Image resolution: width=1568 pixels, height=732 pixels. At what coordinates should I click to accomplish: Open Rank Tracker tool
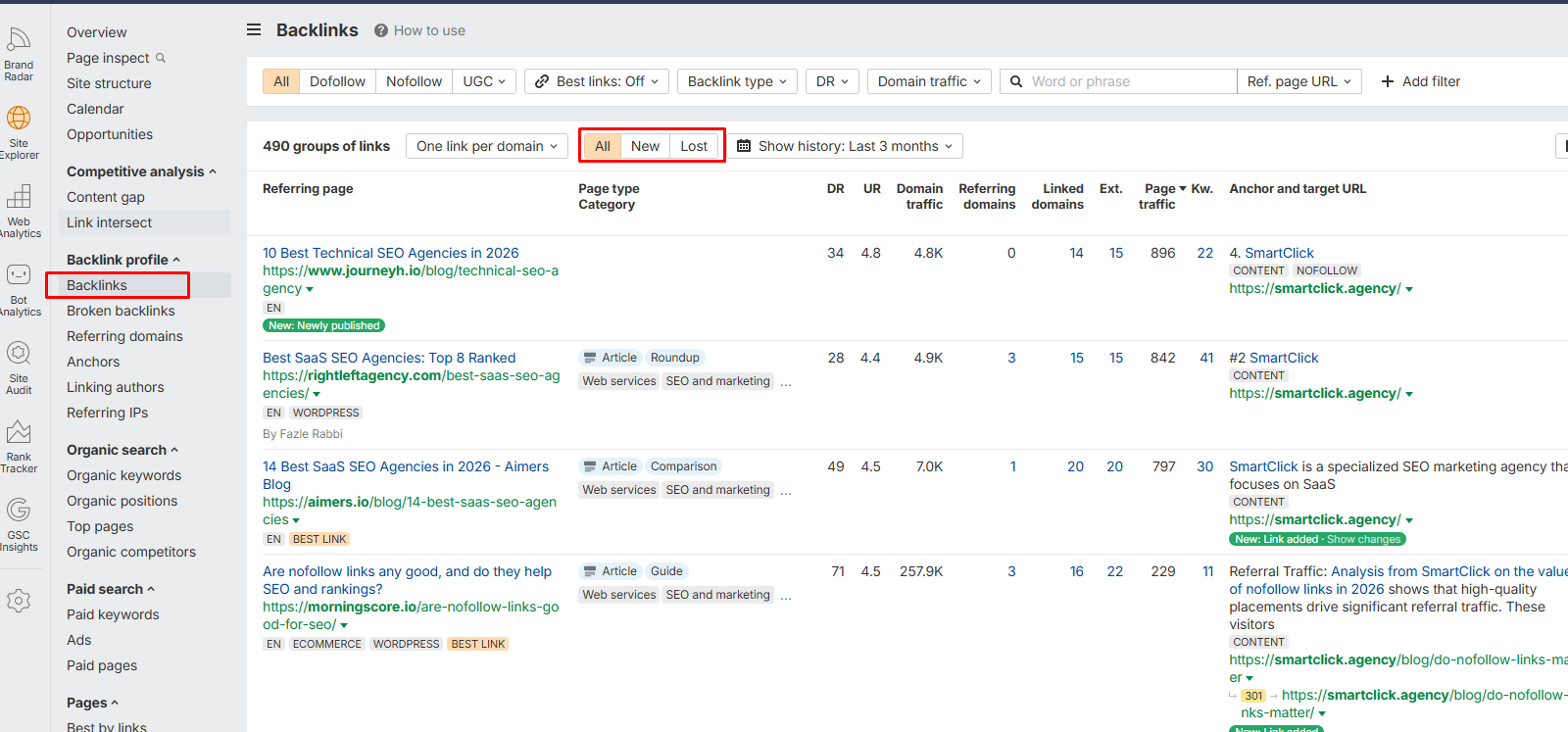(19, 446)
